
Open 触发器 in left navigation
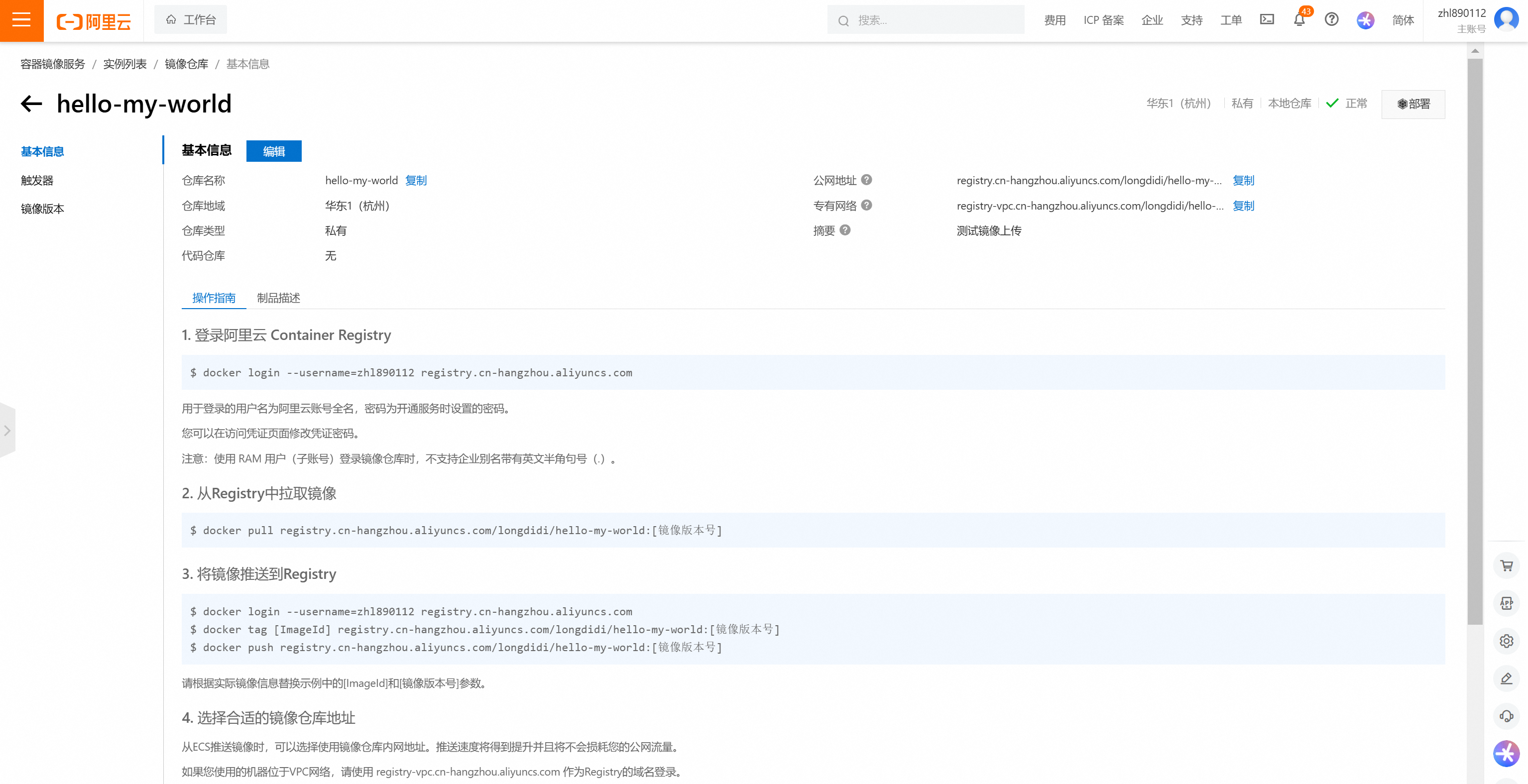tap(37, 180)
